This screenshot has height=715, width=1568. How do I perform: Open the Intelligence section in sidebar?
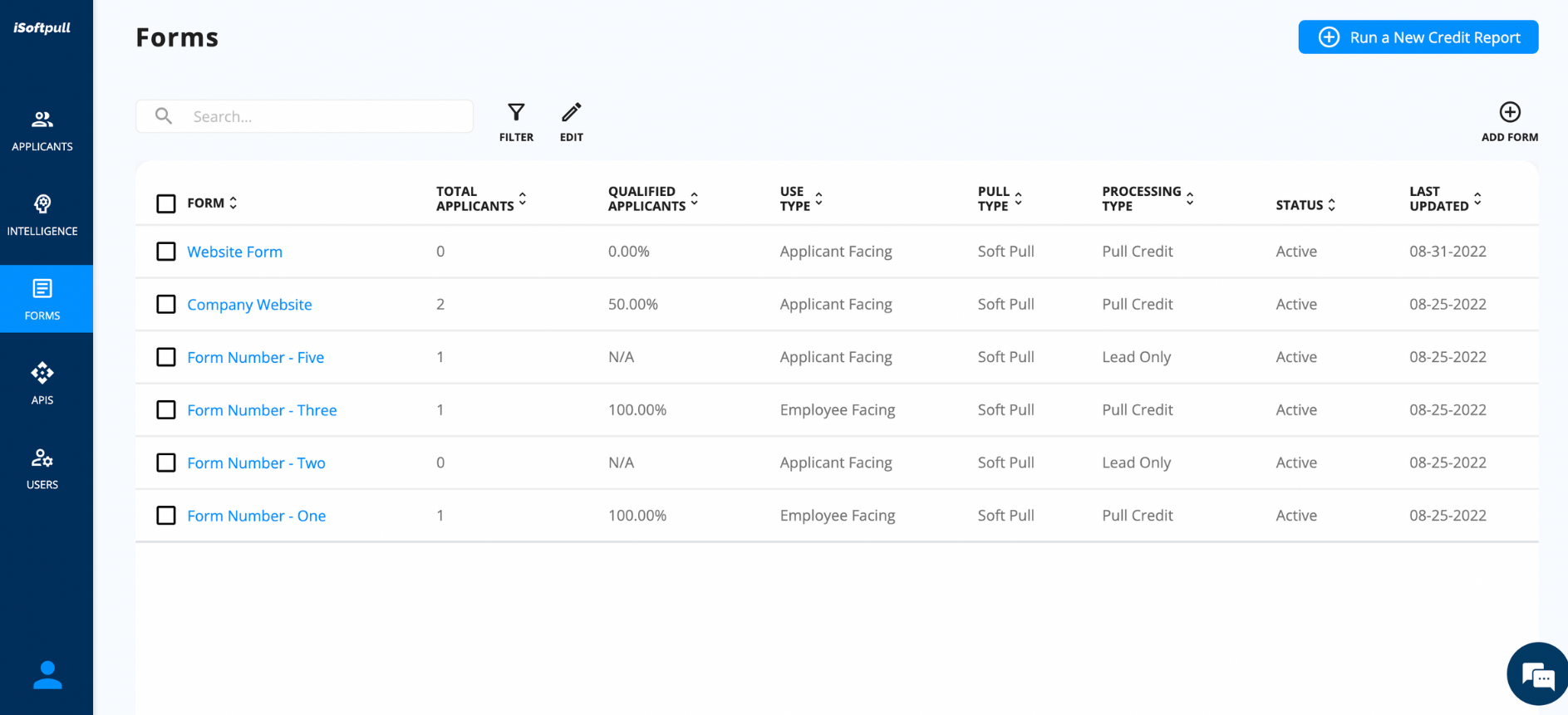coord(42,216)
